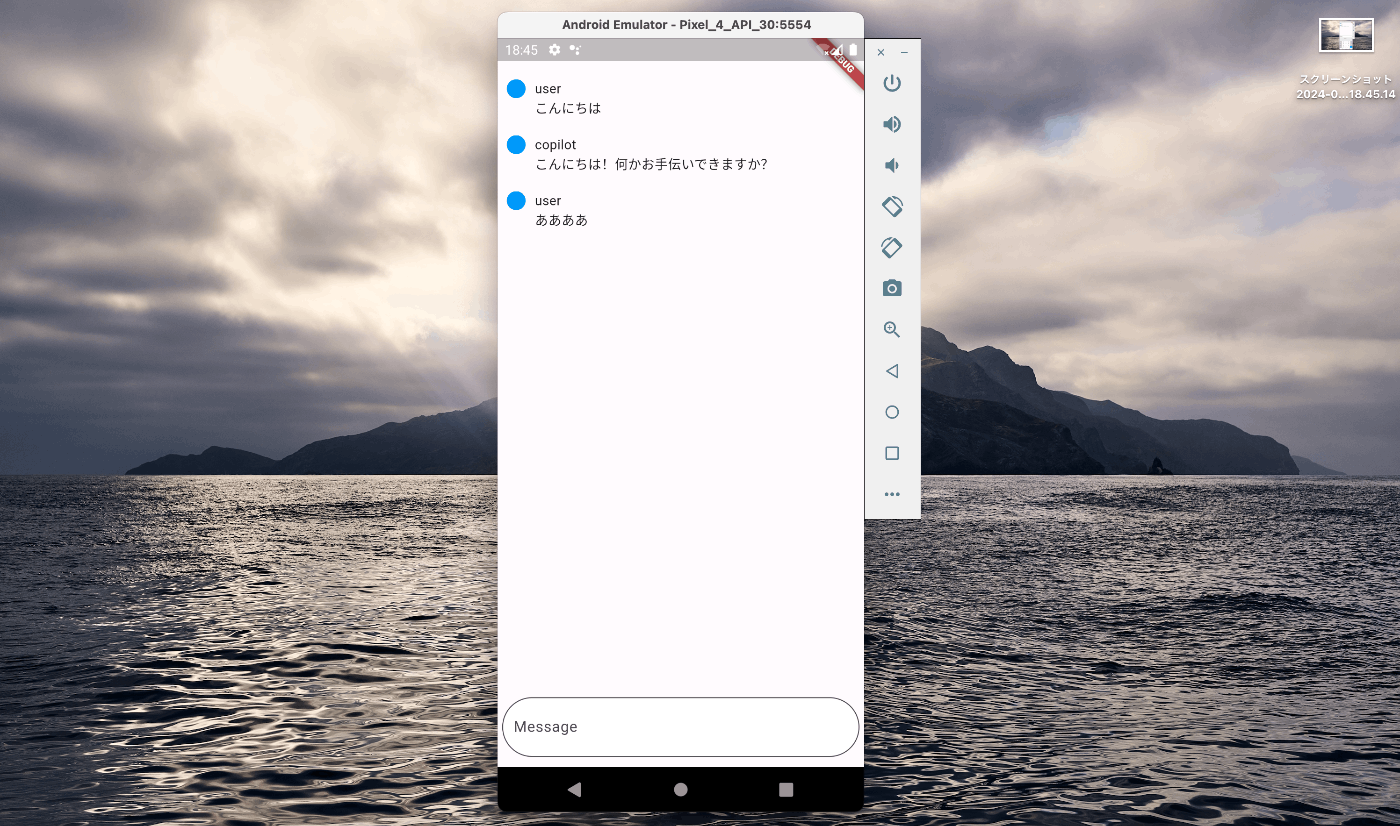Raise volume with the volume up icon
Screen dimensions: 1400x826
(892, 124)
